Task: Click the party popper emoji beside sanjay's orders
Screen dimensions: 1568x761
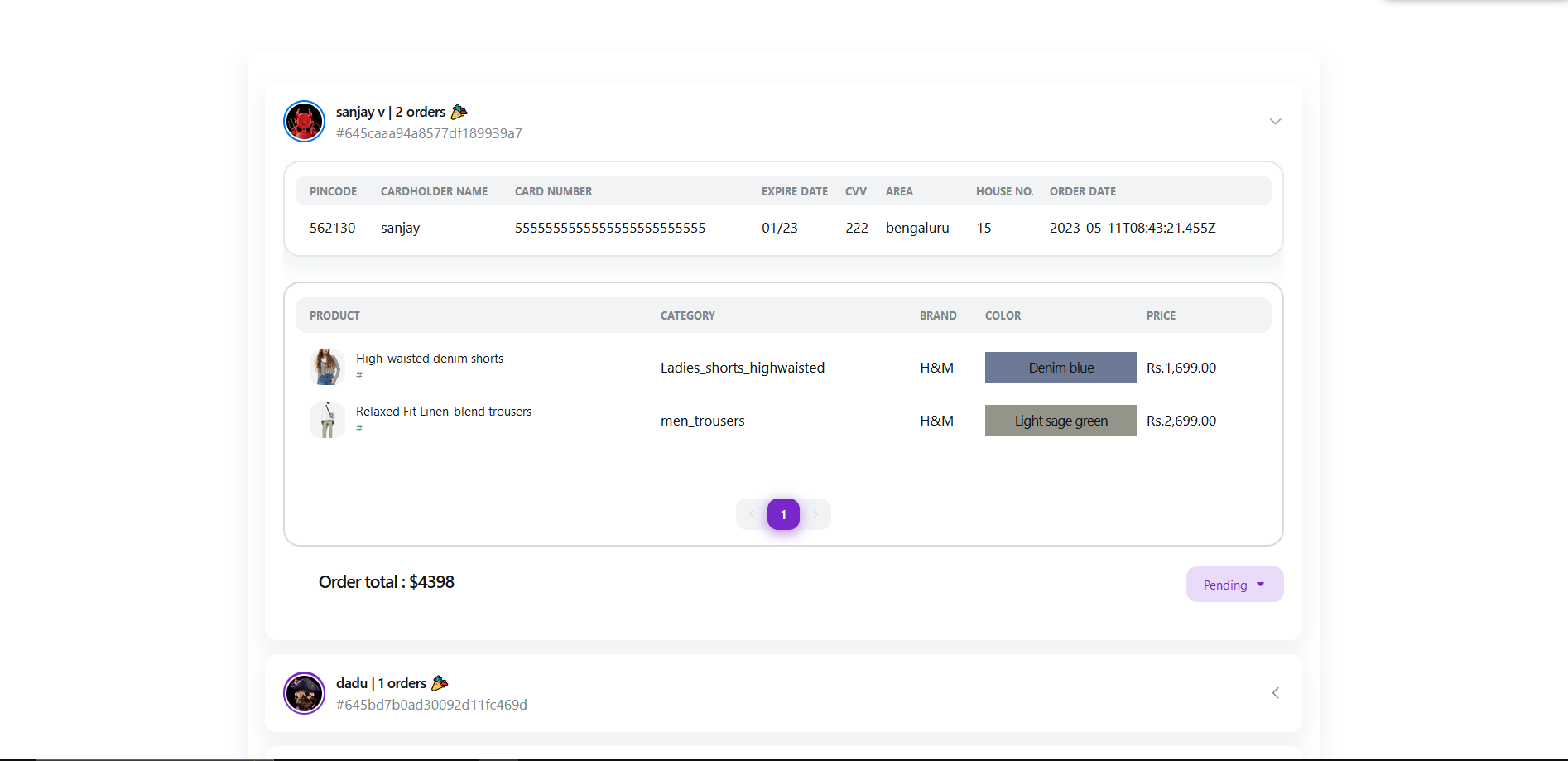Action: tap(459, 111)
